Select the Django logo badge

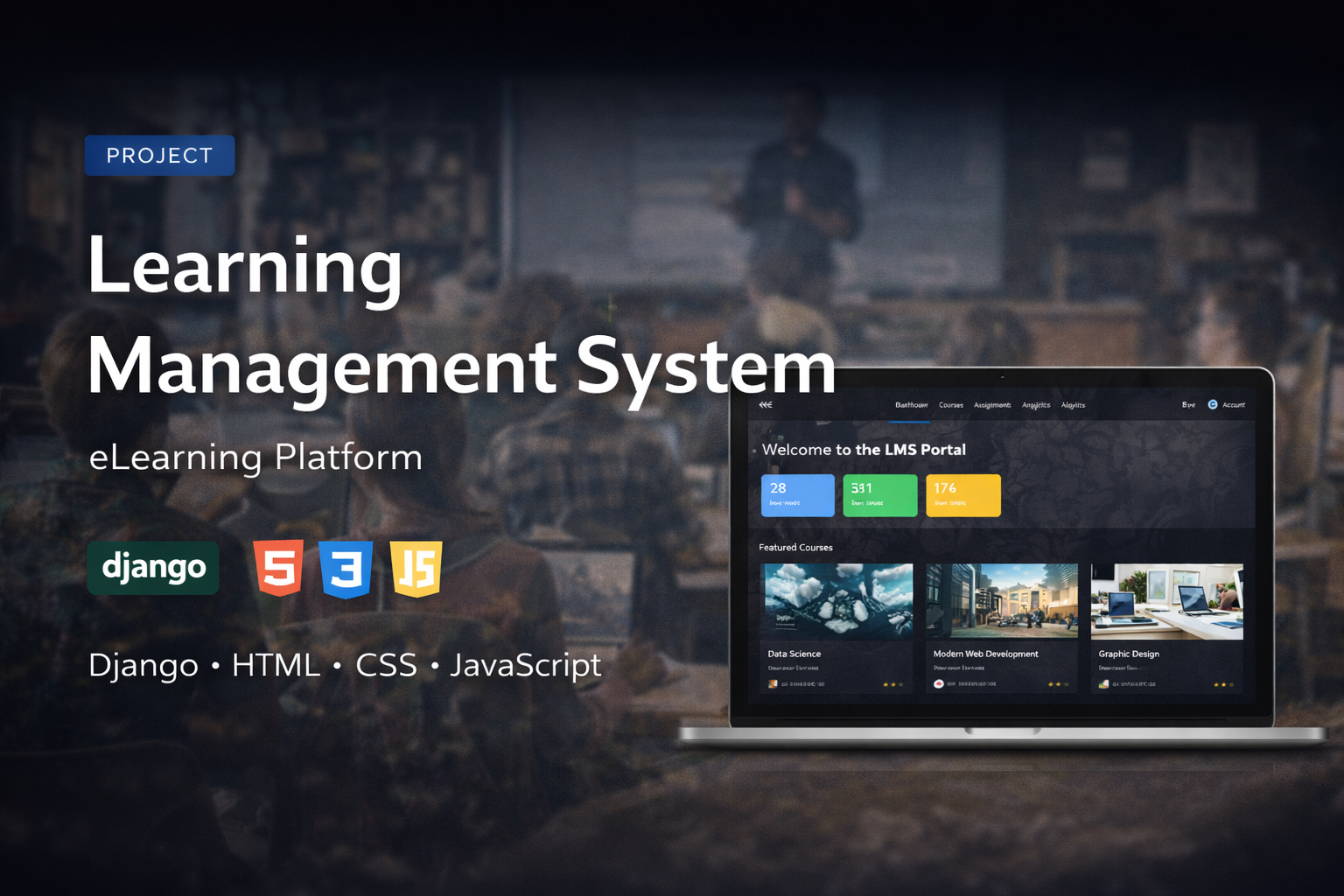pos(153,568)
